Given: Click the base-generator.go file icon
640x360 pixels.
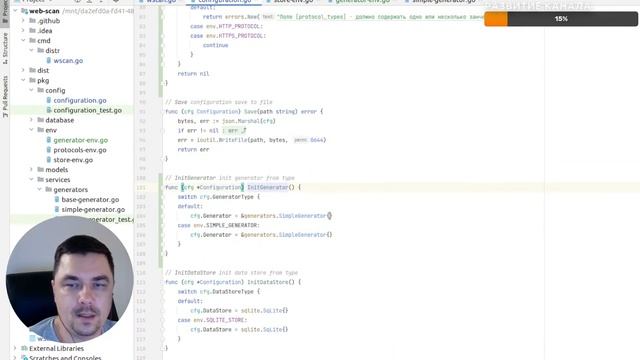Looking at the screenshot, I should [57, 200].
